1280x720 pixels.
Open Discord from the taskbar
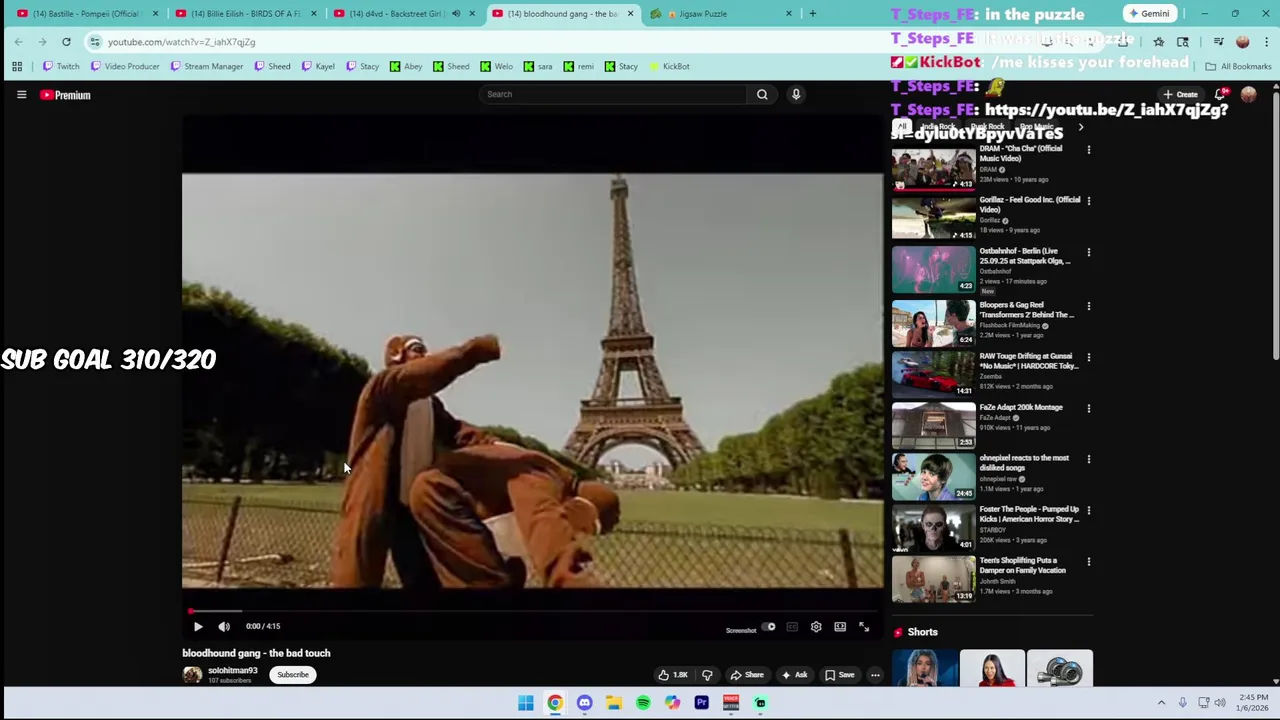tap(584, 703)
